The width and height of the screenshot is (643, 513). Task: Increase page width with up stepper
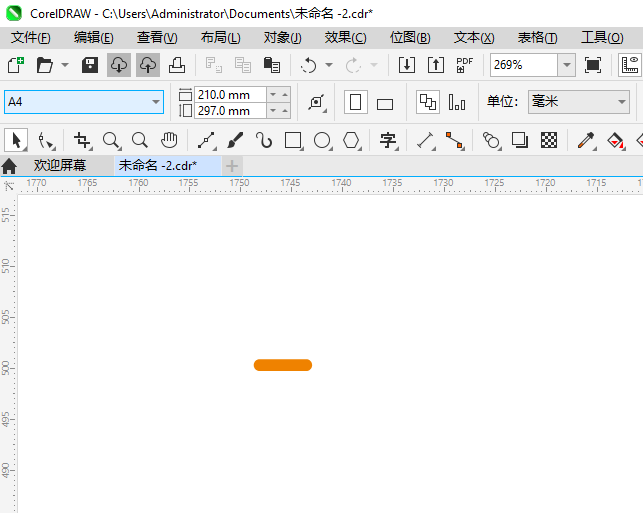pyautogui.click(x=285, y=95)
